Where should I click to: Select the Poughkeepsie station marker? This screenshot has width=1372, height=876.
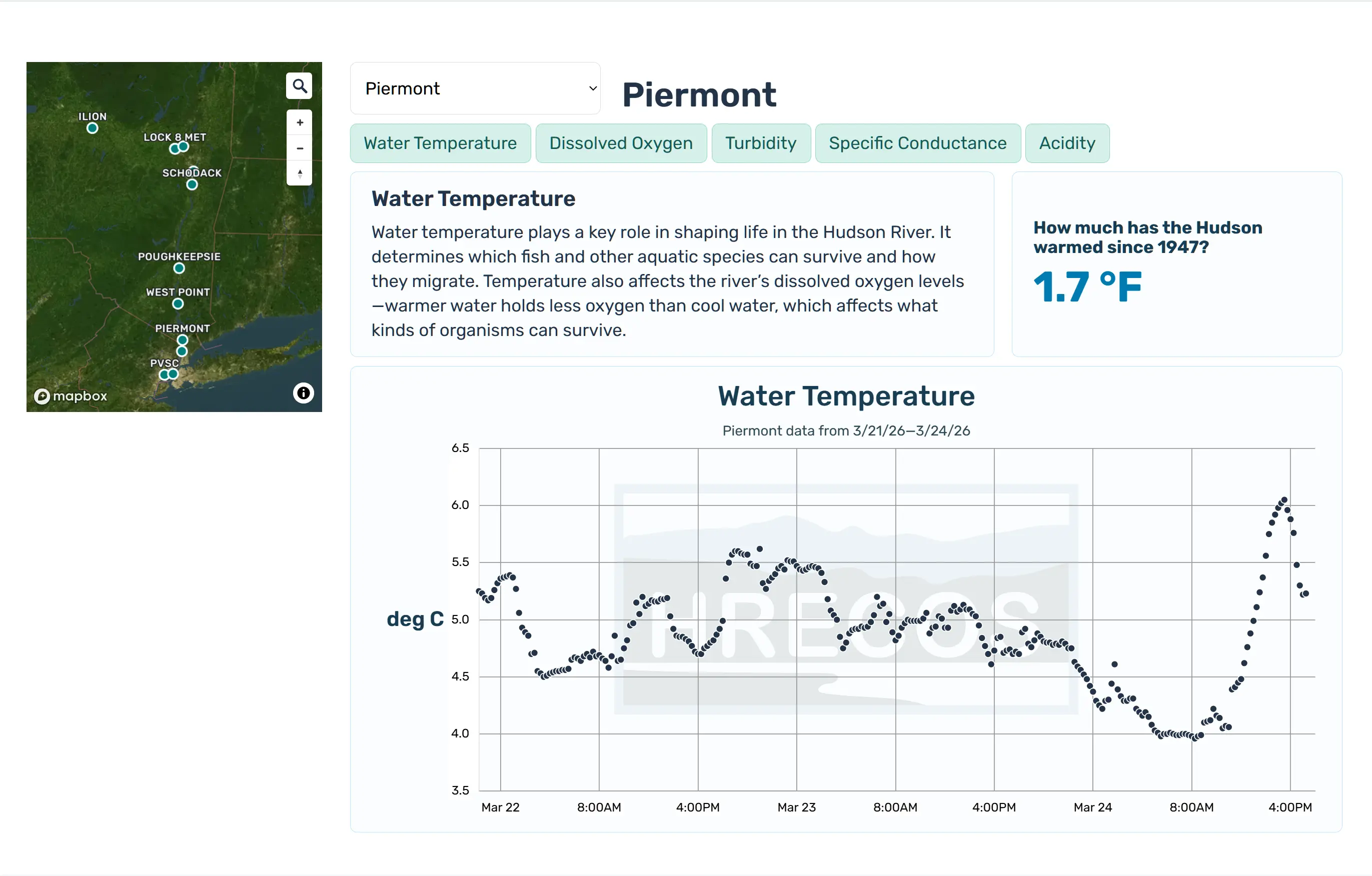(179, 268)
